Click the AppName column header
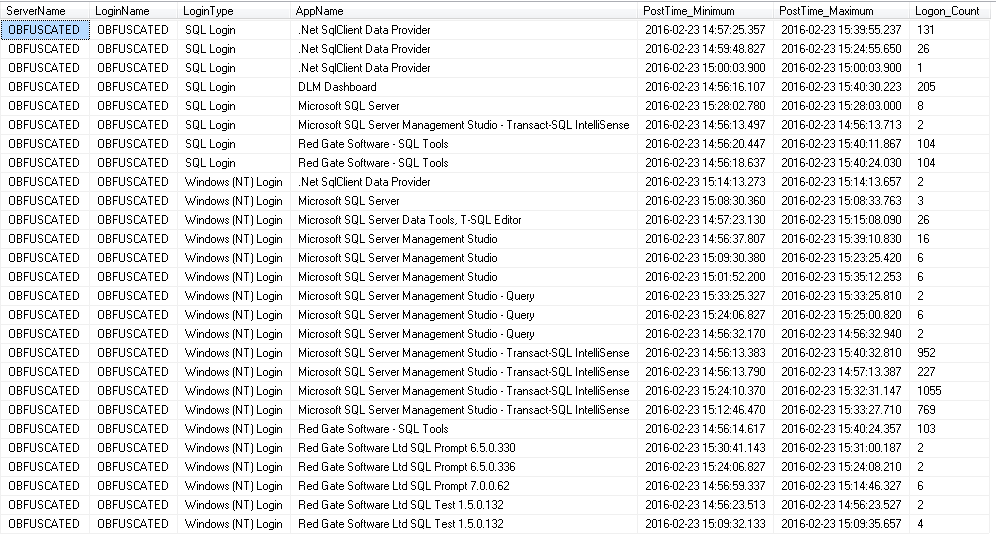The width and height of the screenshot is (996, 541). click(x=320, y=10)
